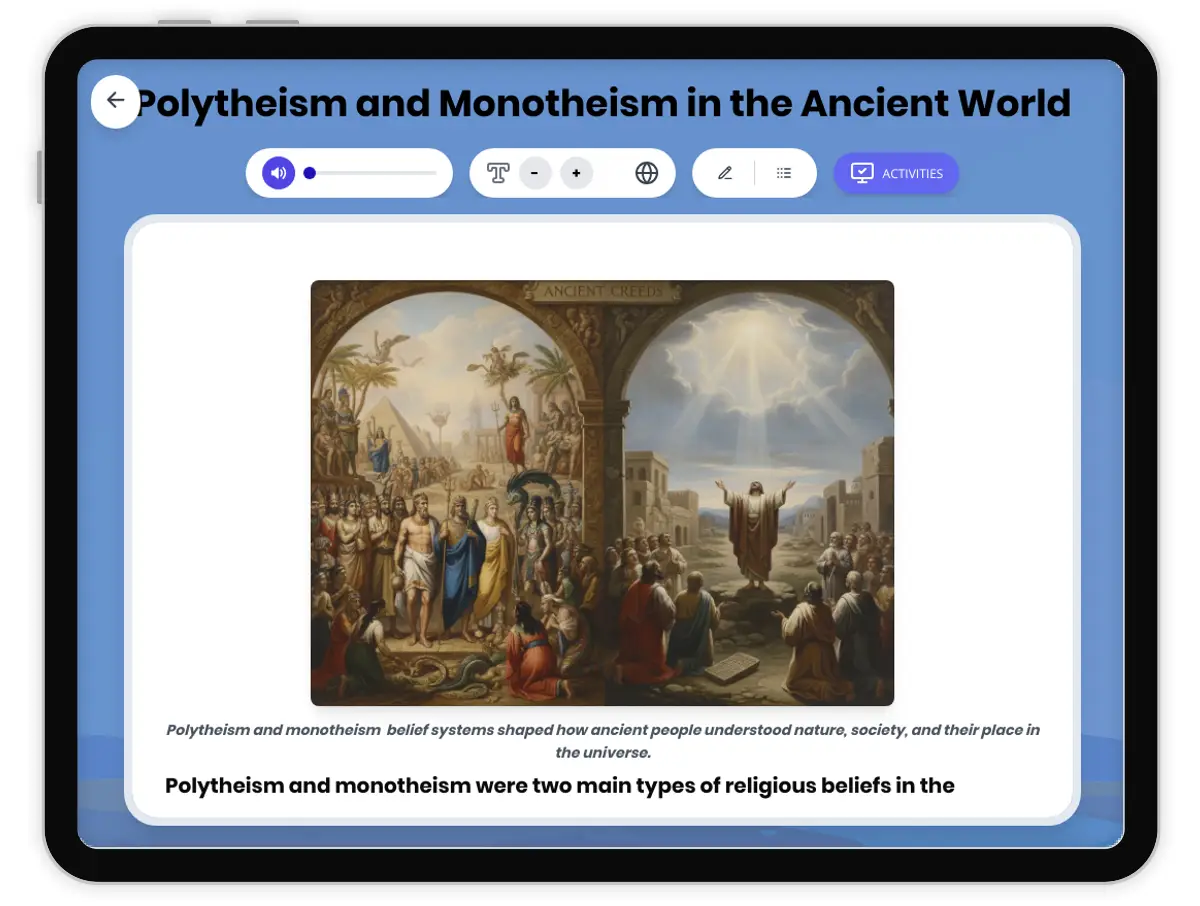
Task: Click the italic image caption text
Action: pos(602,740)
